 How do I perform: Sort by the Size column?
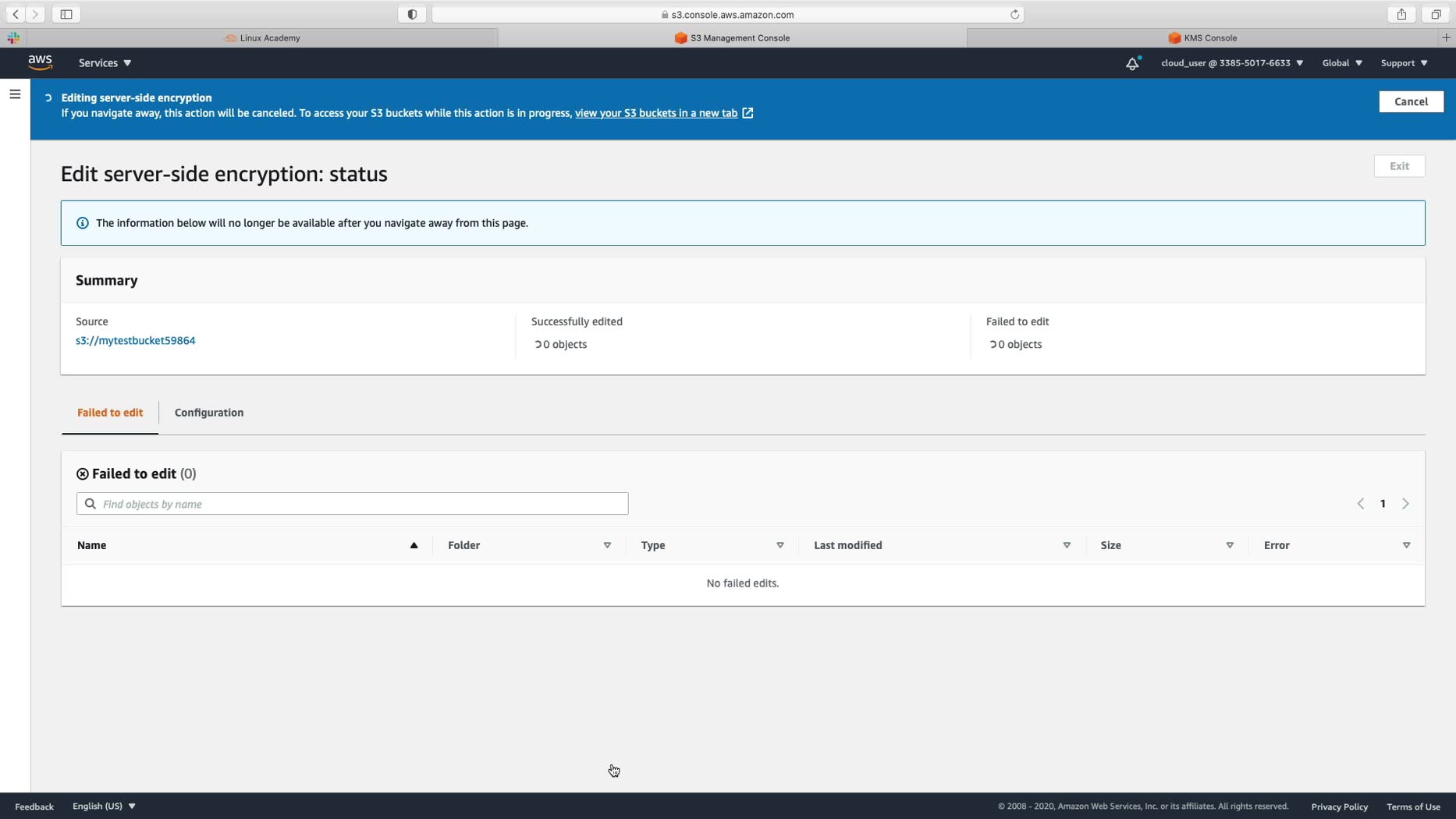(1230, 545)
